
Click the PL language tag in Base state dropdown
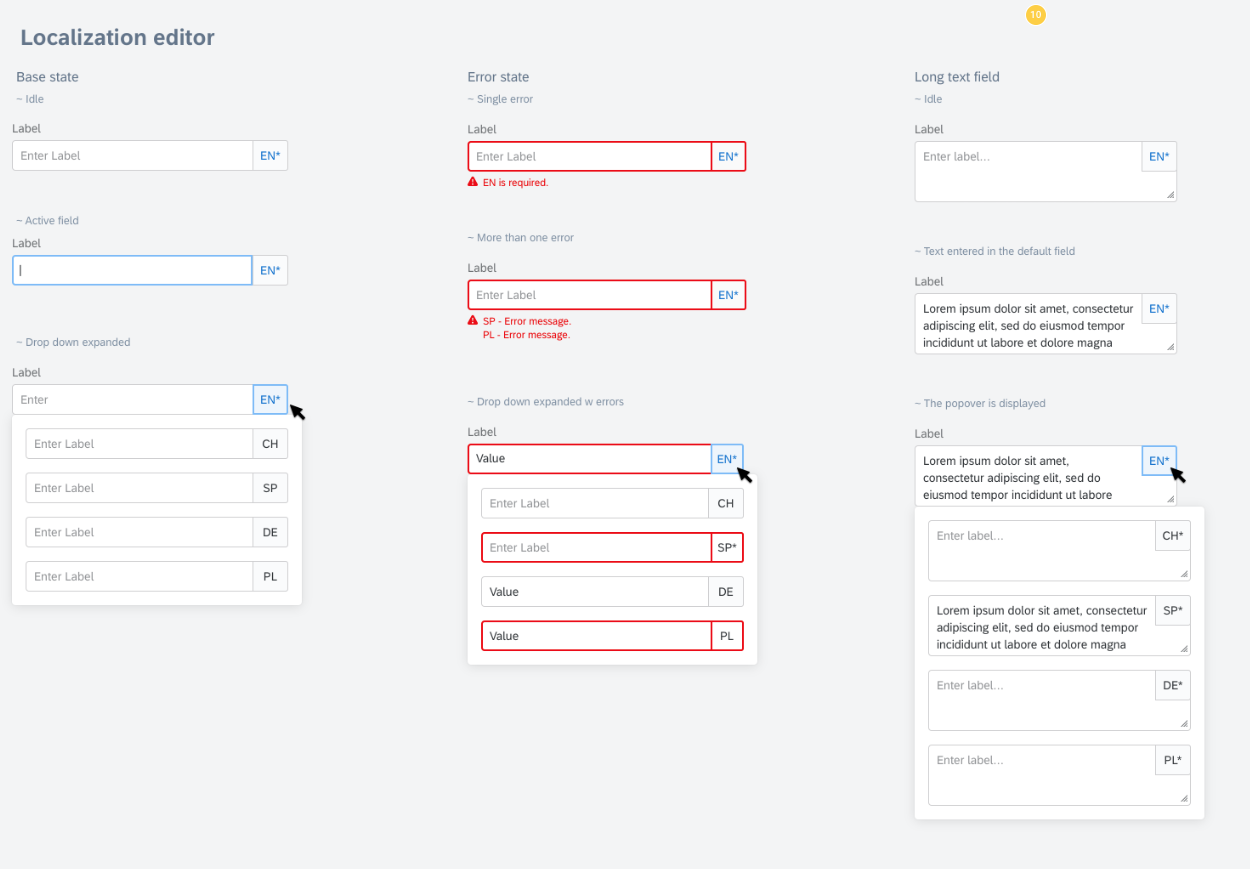270,576
